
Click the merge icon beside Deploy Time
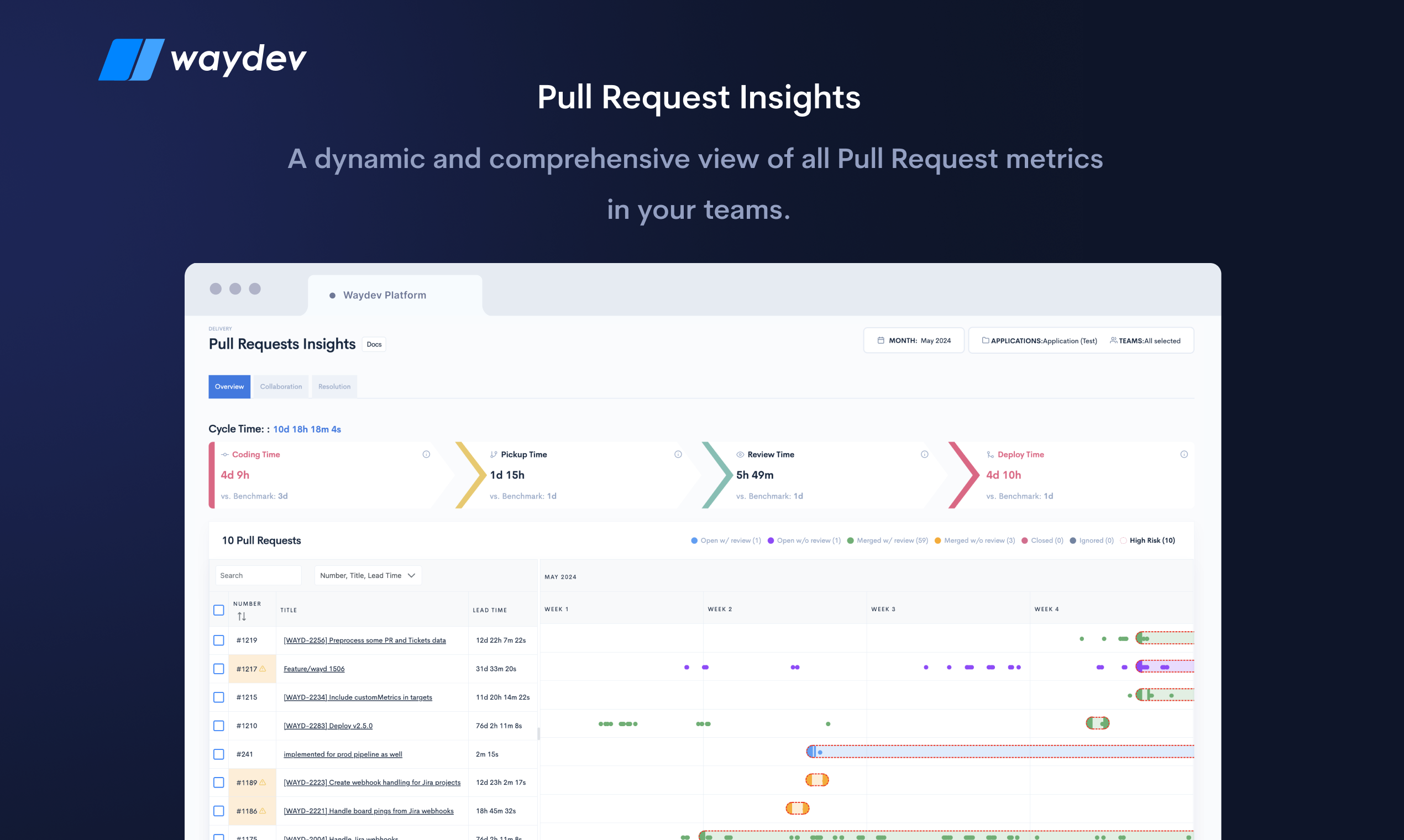point(990,454)
